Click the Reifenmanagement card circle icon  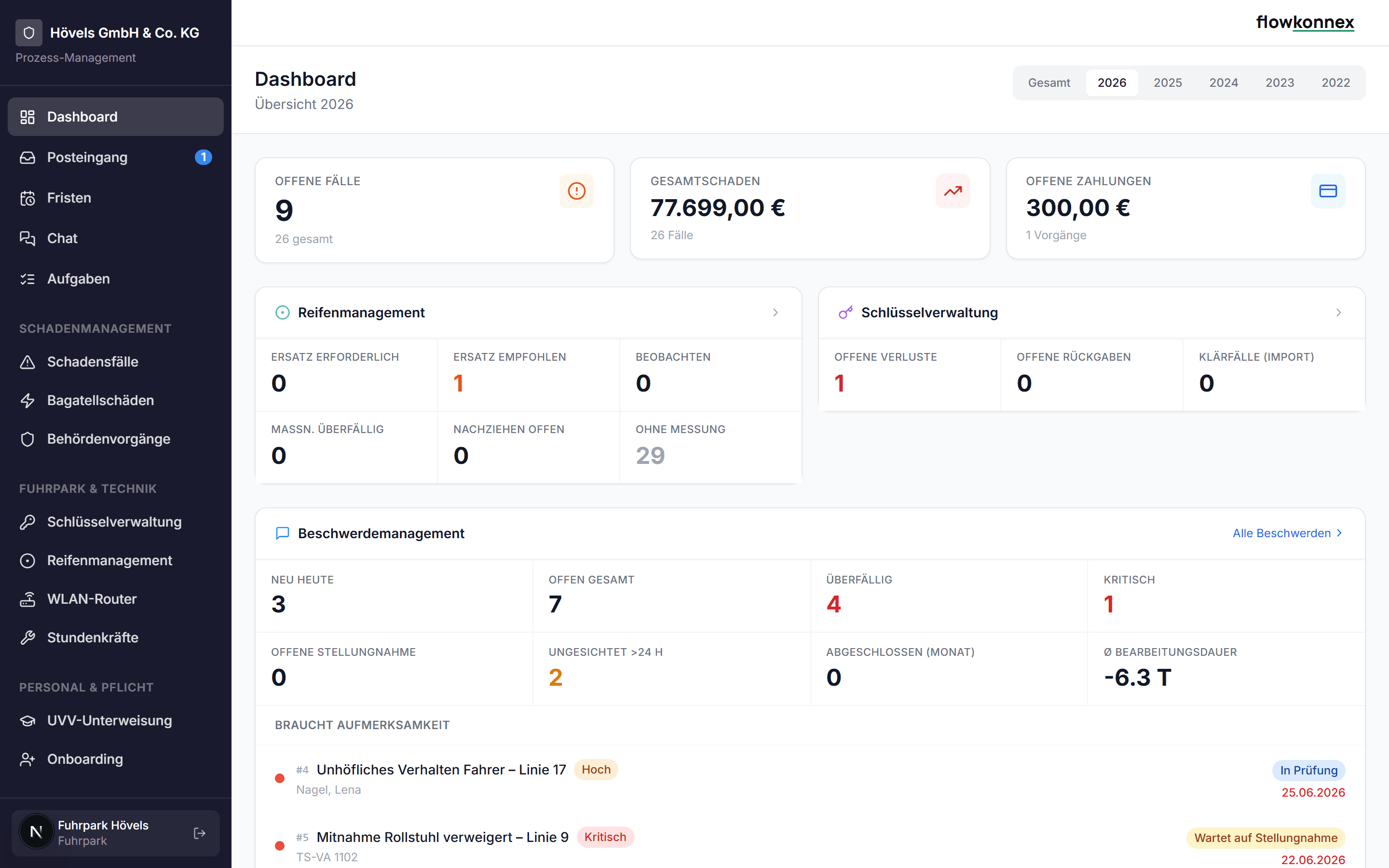point(283,312)
